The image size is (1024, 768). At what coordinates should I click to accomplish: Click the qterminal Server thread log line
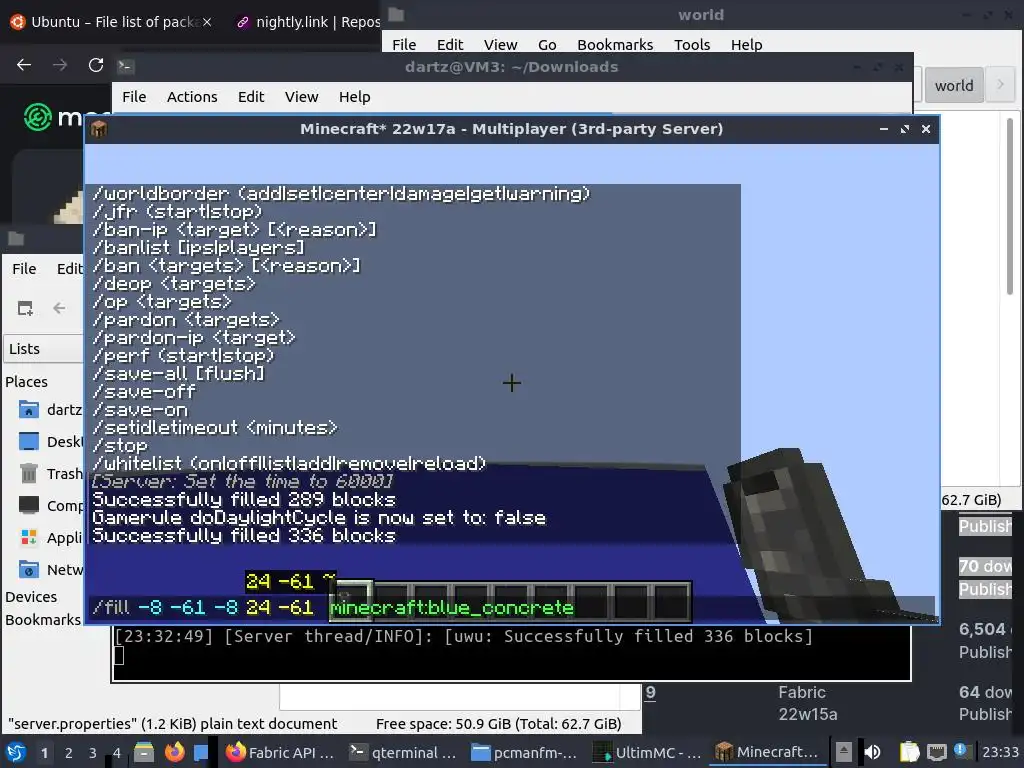point(464,636)
